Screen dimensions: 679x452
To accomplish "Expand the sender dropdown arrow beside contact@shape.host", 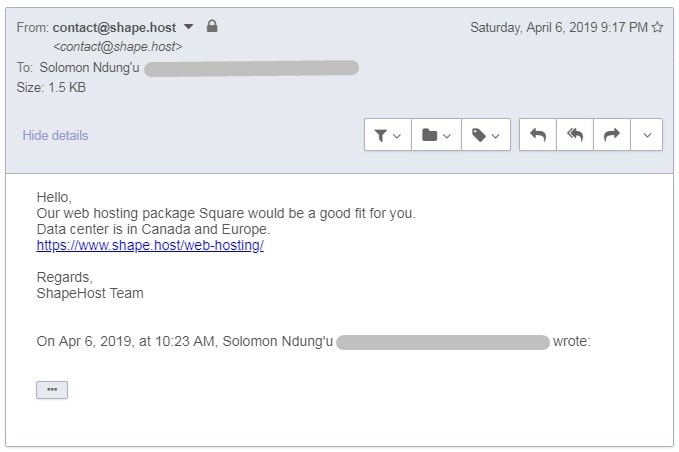I will (x=188, y=27).
